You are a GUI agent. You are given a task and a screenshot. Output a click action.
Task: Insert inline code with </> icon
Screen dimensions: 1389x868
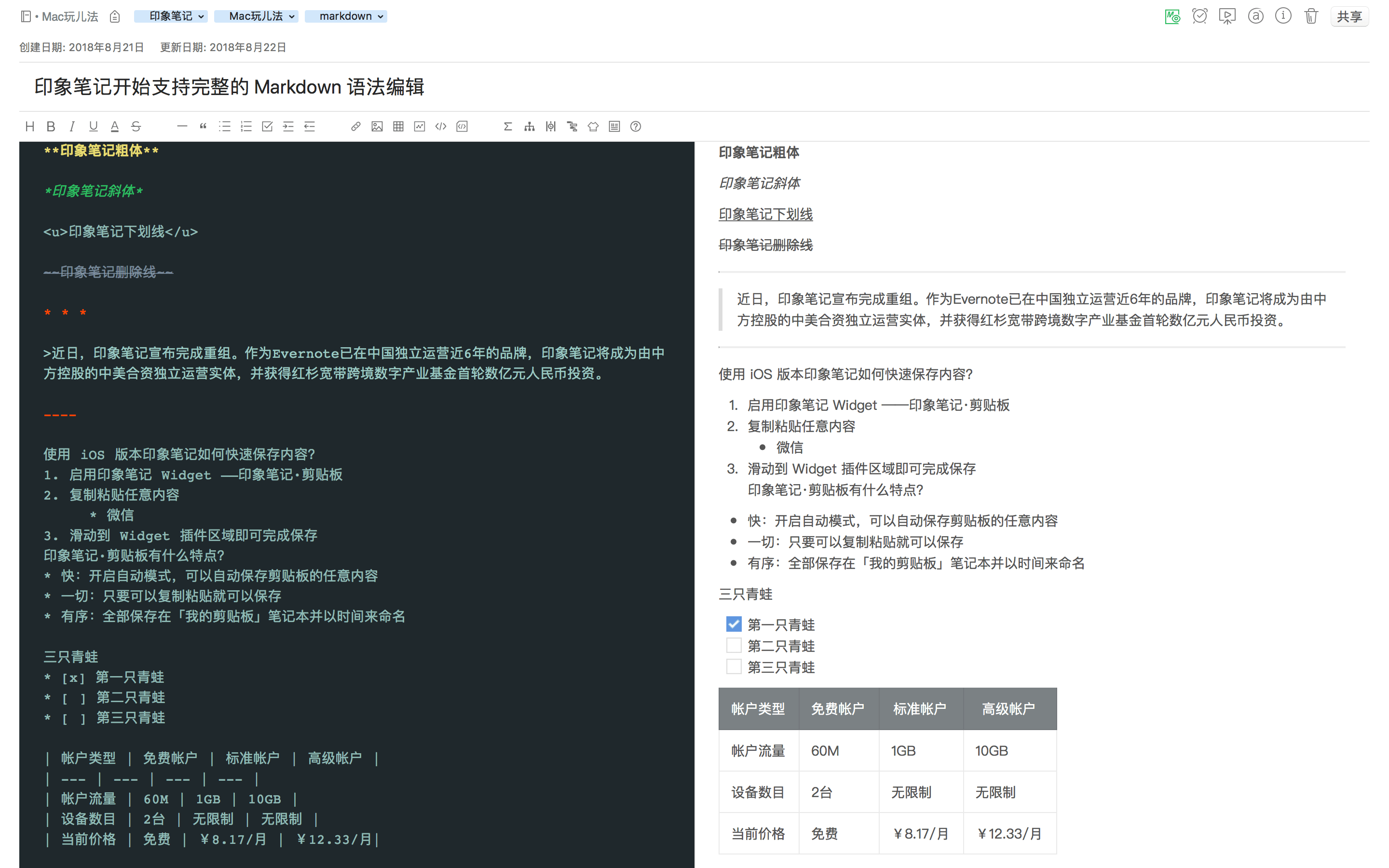pyautogui.click(x=441, y=126)
